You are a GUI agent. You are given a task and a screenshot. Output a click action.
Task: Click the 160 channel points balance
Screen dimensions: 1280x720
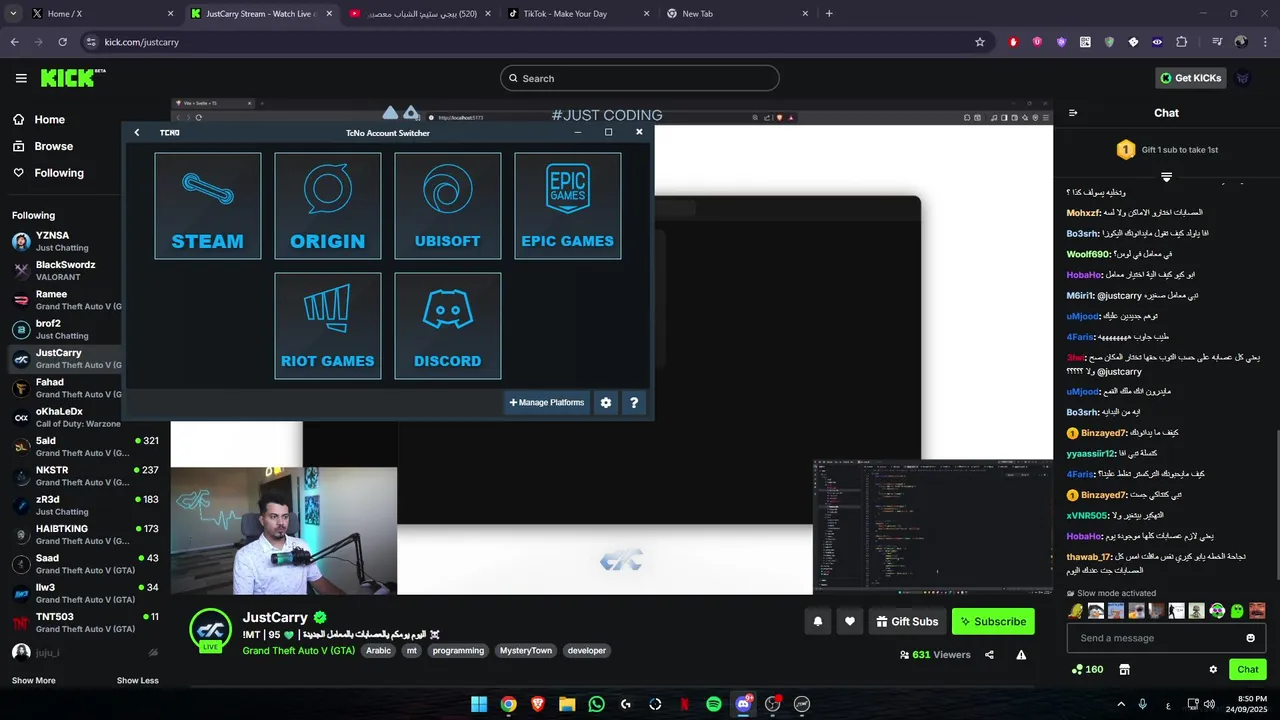(x=1087, y=670)
